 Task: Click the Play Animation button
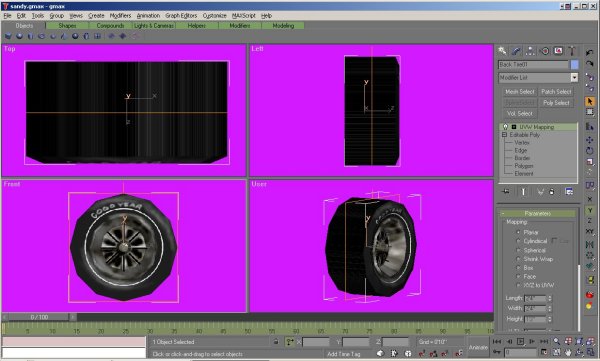(520, 341)
